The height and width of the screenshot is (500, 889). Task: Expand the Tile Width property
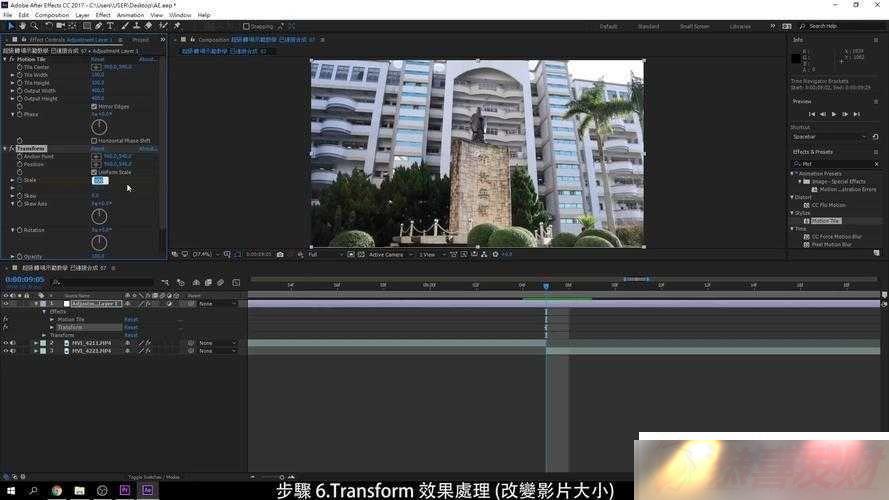(12, 75)
